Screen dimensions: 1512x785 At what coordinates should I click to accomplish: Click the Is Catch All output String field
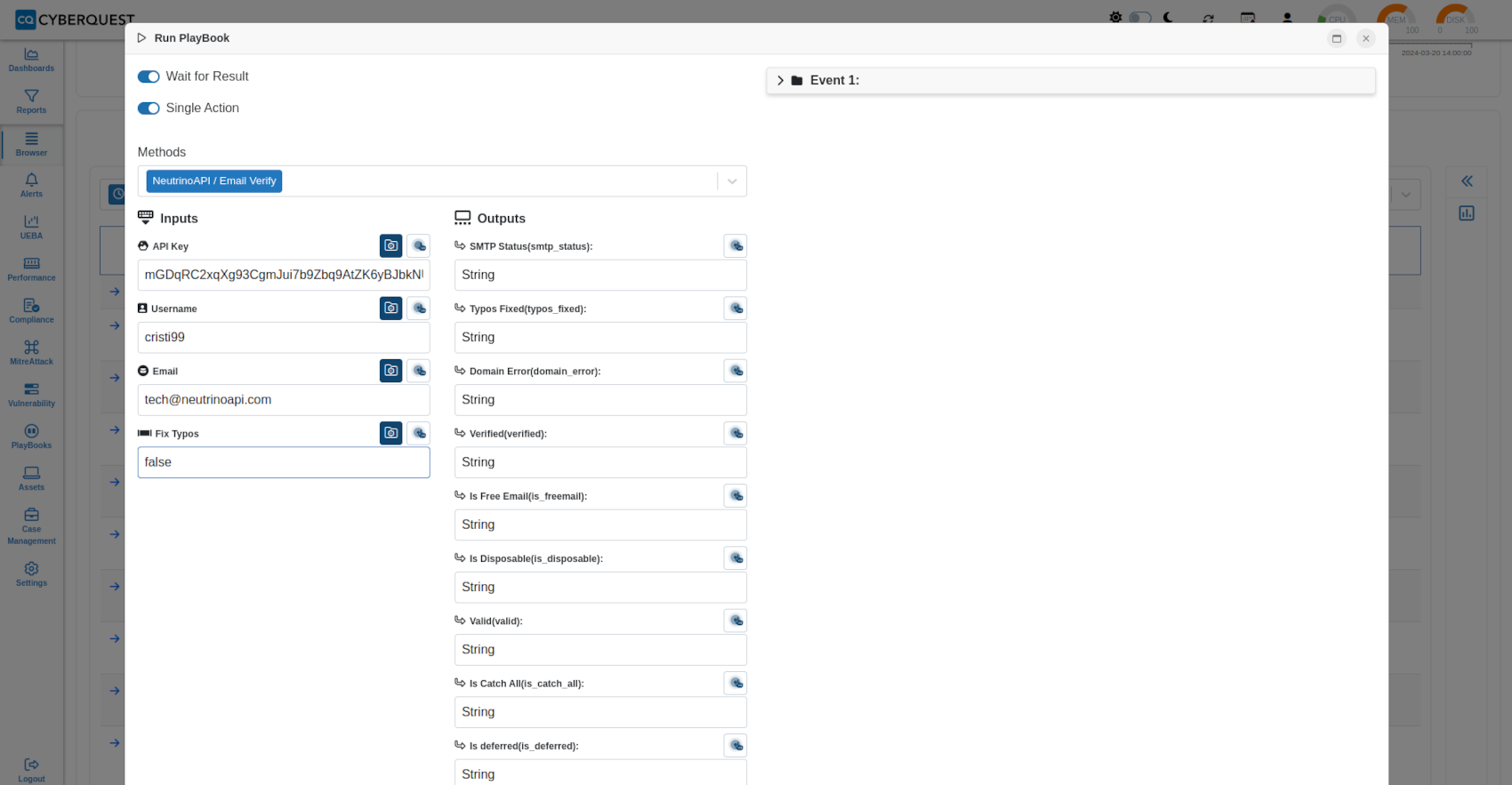coord(600,712)
